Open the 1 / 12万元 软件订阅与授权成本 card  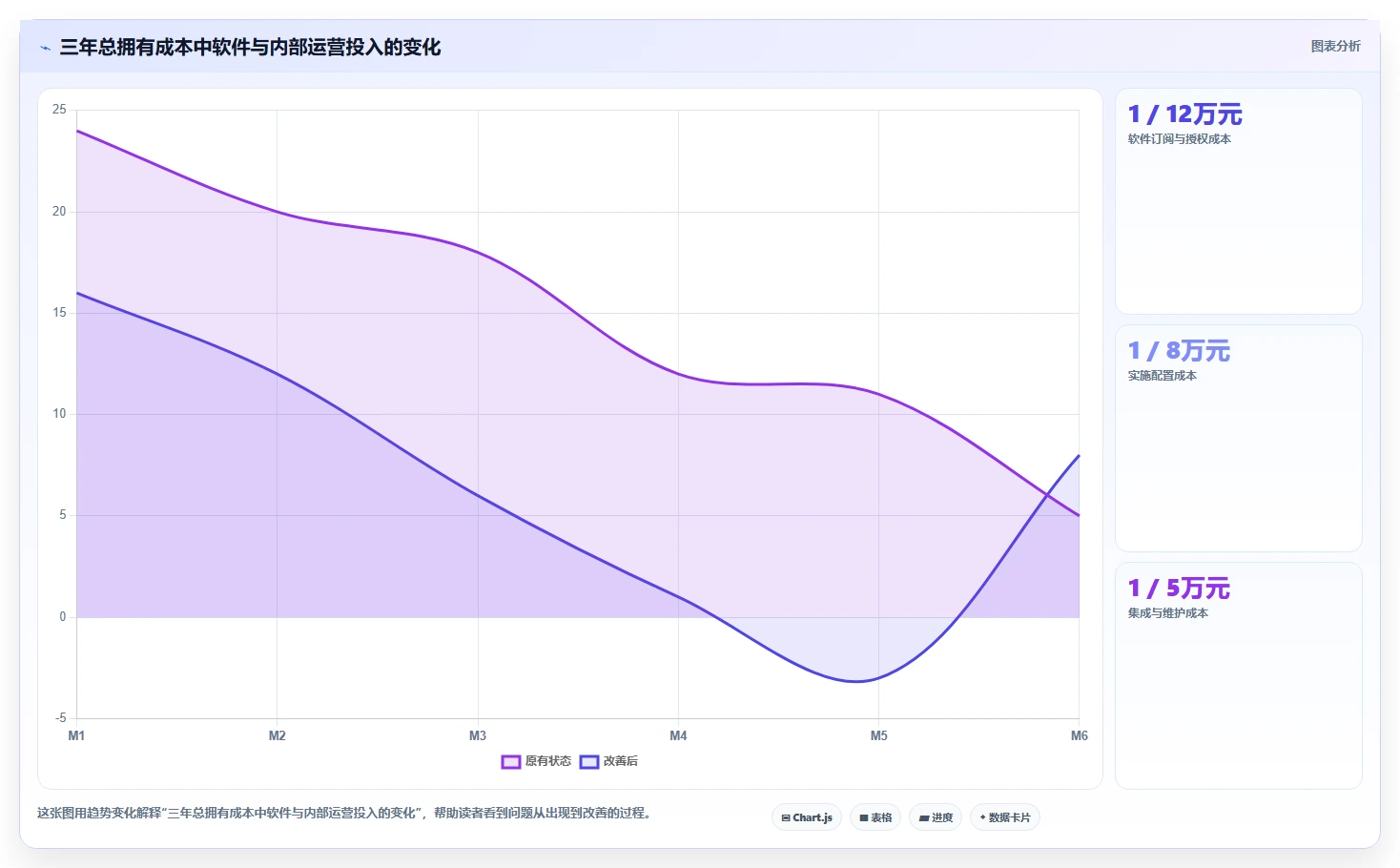(x=1239, y=201)
